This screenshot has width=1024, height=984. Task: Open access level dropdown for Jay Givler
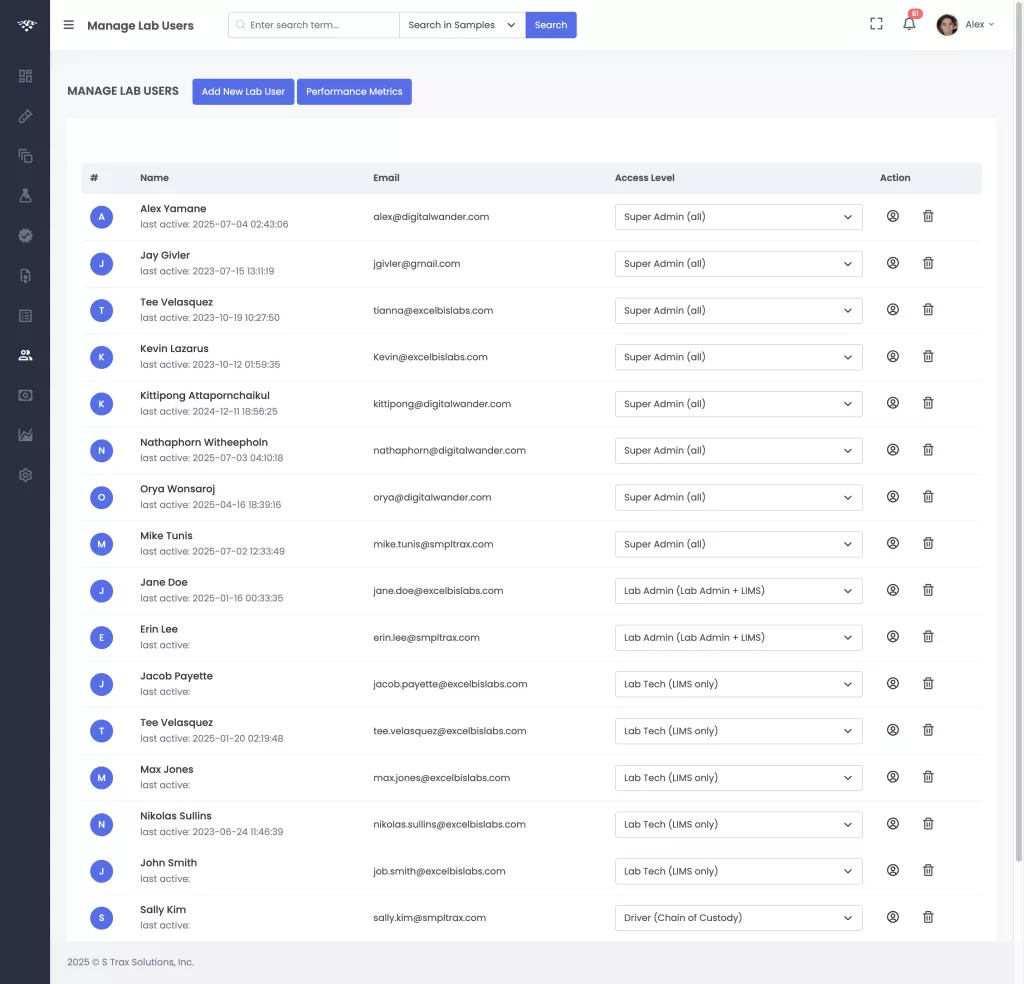[x=738, y=264]
